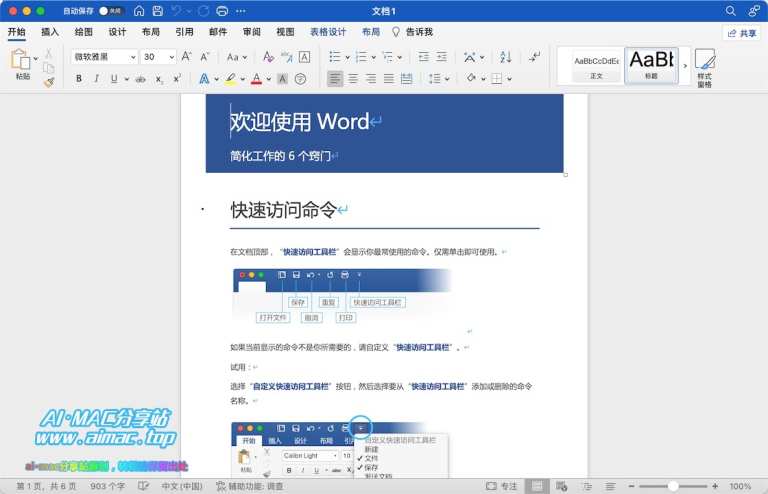Click the zoom in plus button
This screenshot has width=768, height=494.
click(715, 486)
